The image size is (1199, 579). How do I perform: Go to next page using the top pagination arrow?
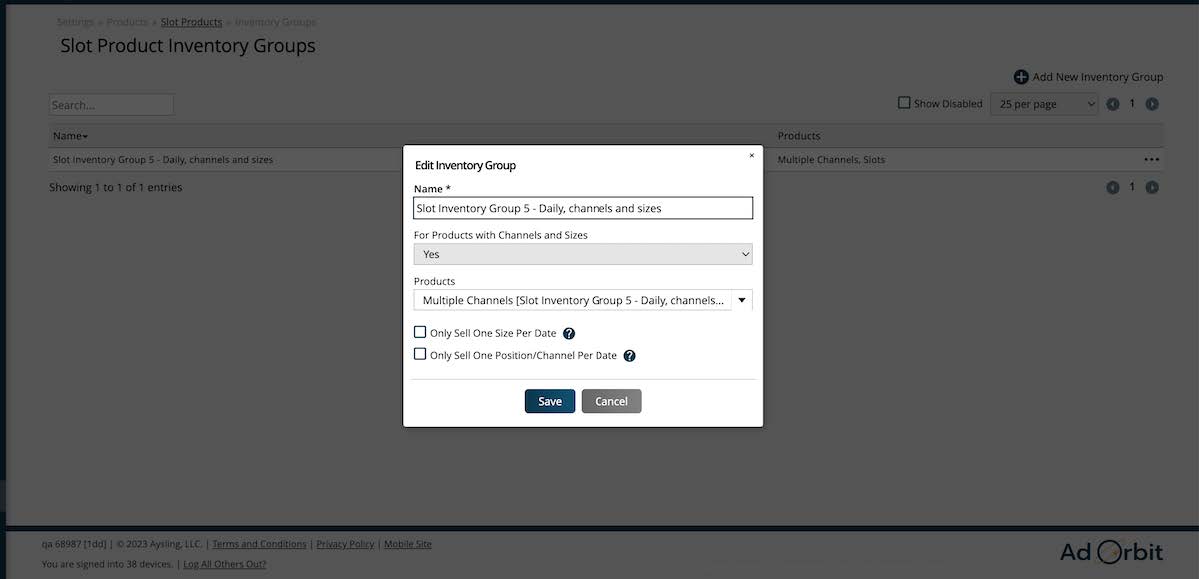[1152, 105]
